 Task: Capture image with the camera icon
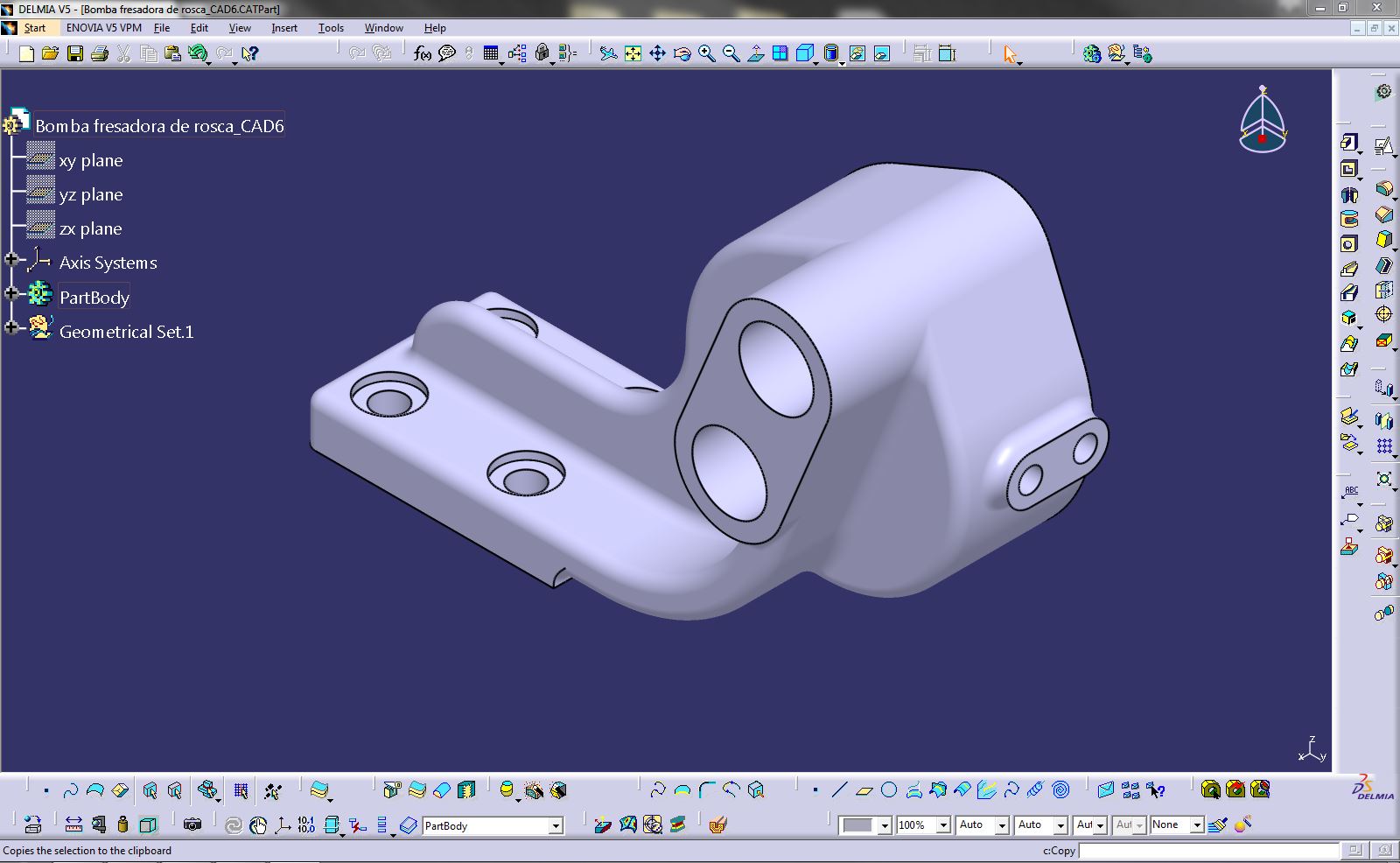192,824
